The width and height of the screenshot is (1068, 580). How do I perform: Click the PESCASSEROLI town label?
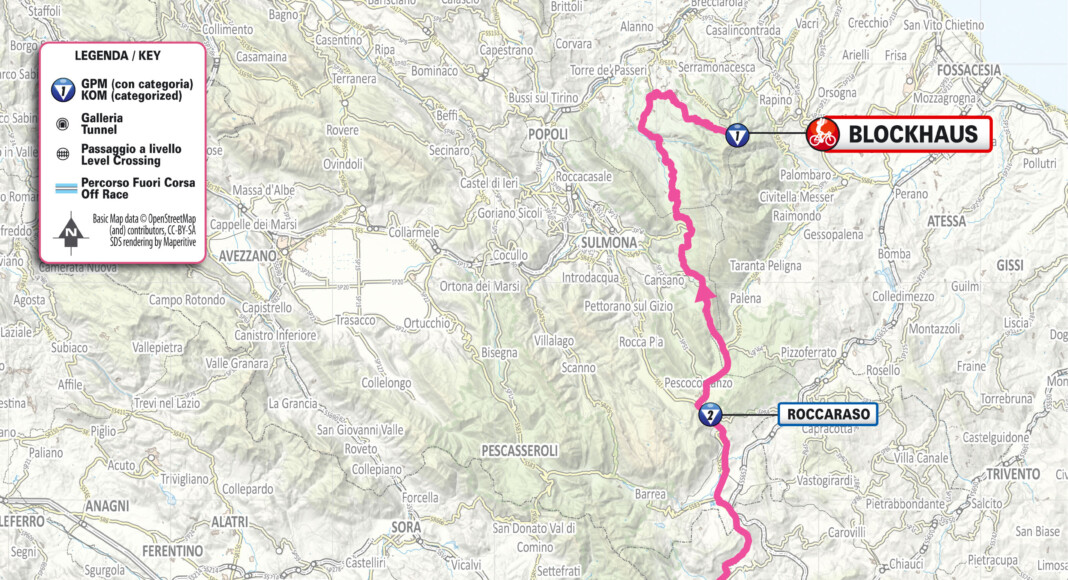(x=519, y=451)
